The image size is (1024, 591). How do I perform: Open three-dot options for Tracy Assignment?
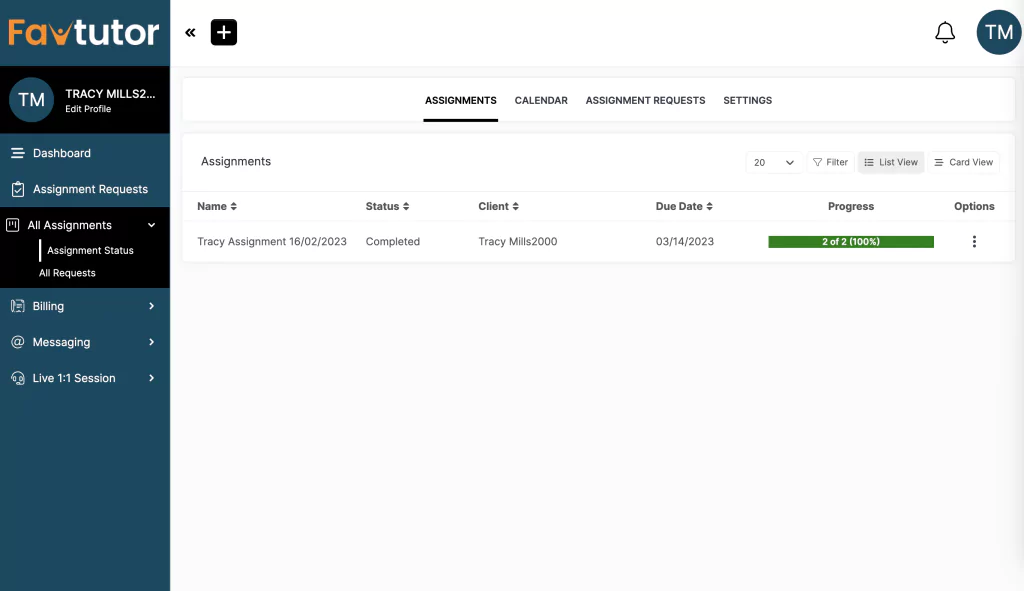tap(974, 242)
